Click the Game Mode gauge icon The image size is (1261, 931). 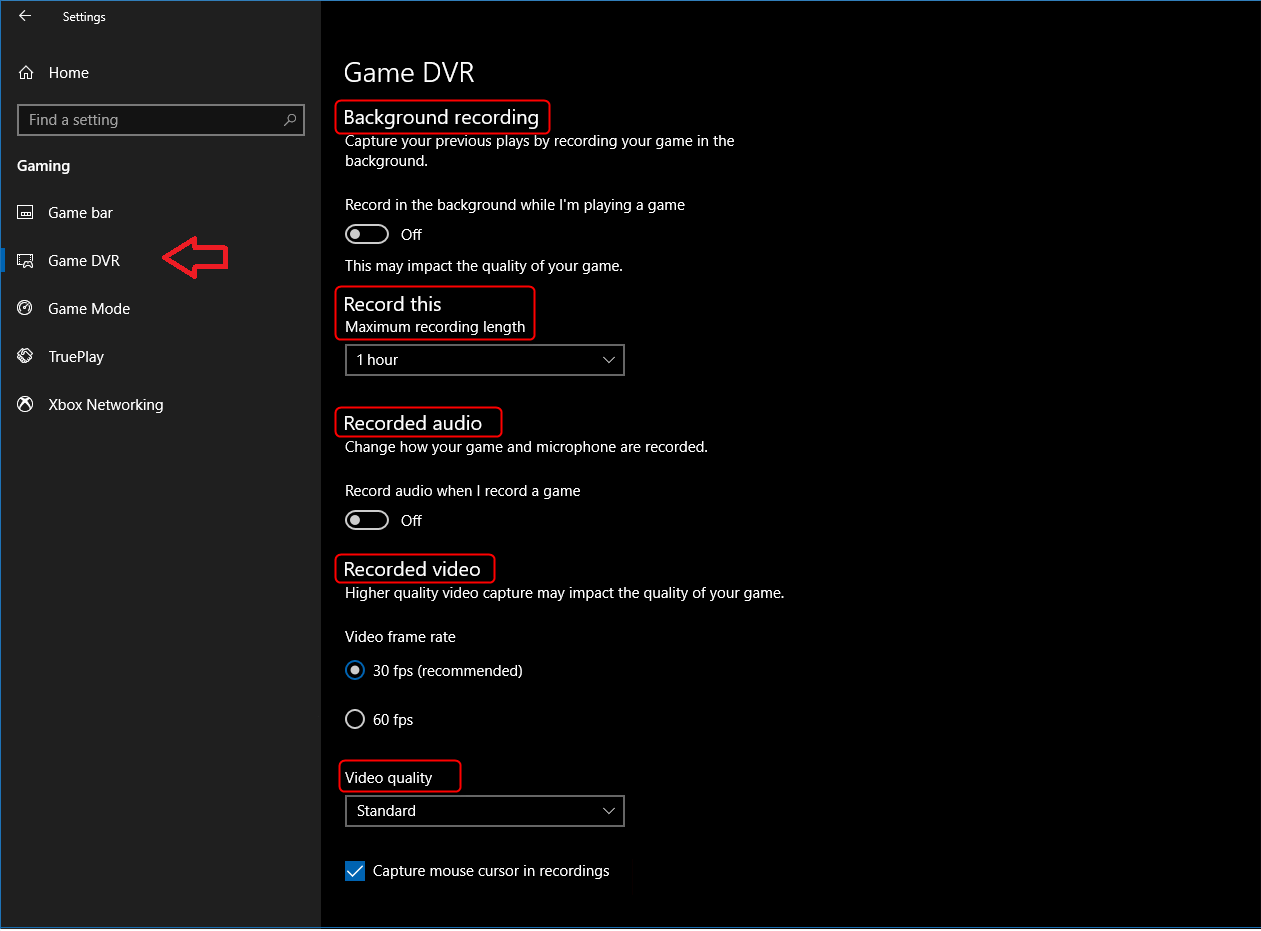coord(26,309)
